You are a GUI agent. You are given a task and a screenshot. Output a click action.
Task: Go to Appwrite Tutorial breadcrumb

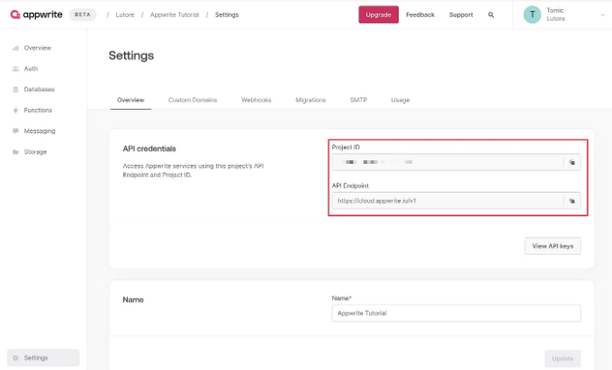pos(174,15)
